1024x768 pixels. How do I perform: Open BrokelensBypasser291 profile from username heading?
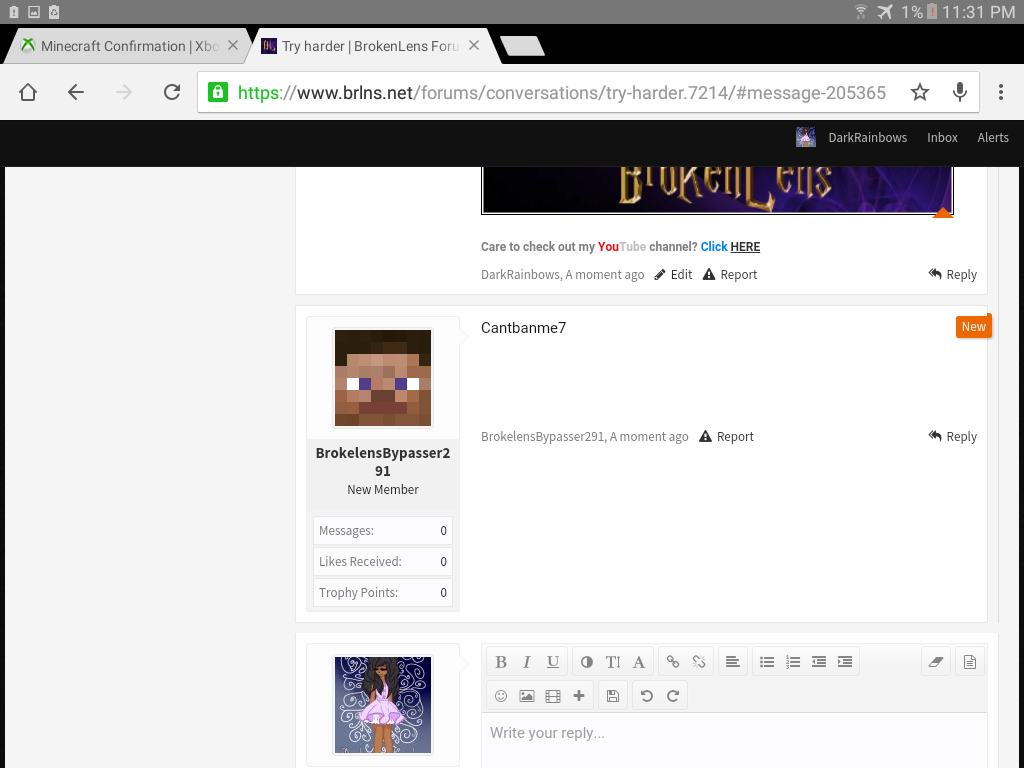(x=383, y=462)
